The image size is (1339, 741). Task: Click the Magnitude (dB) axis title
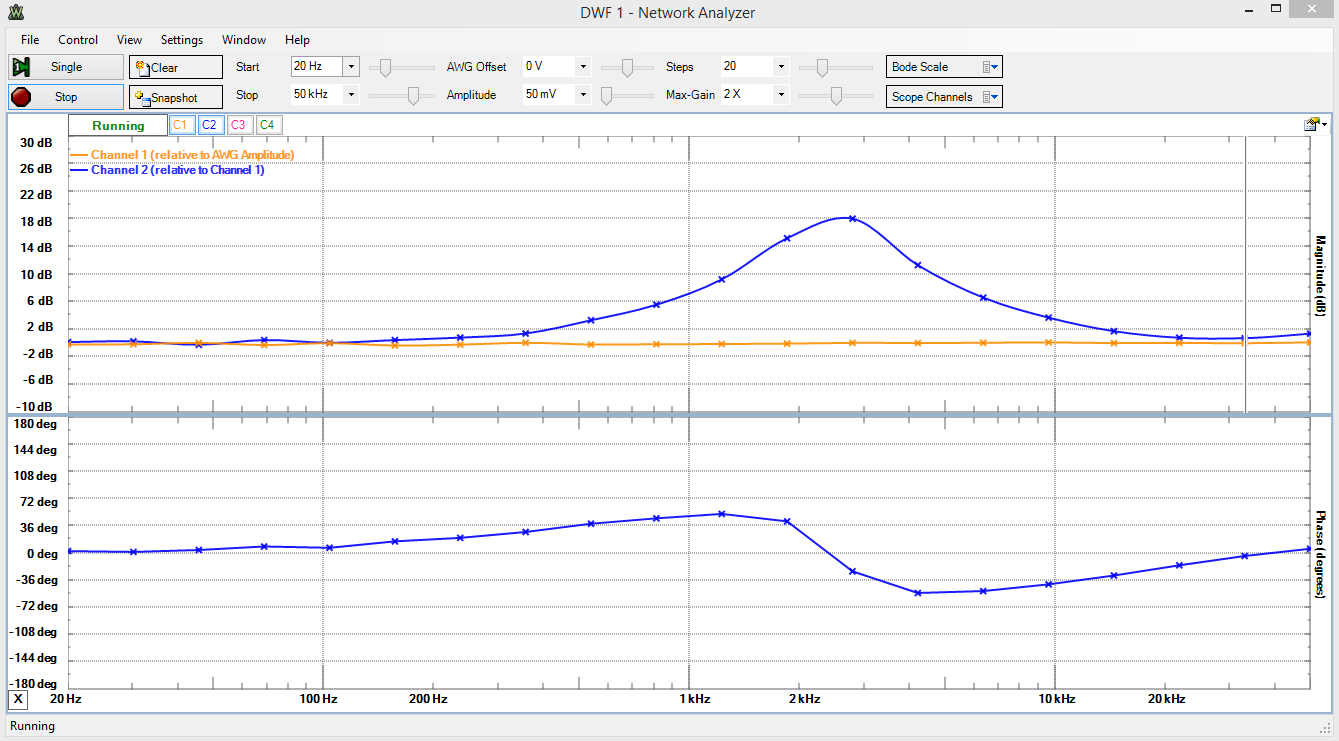[1320, 276]
